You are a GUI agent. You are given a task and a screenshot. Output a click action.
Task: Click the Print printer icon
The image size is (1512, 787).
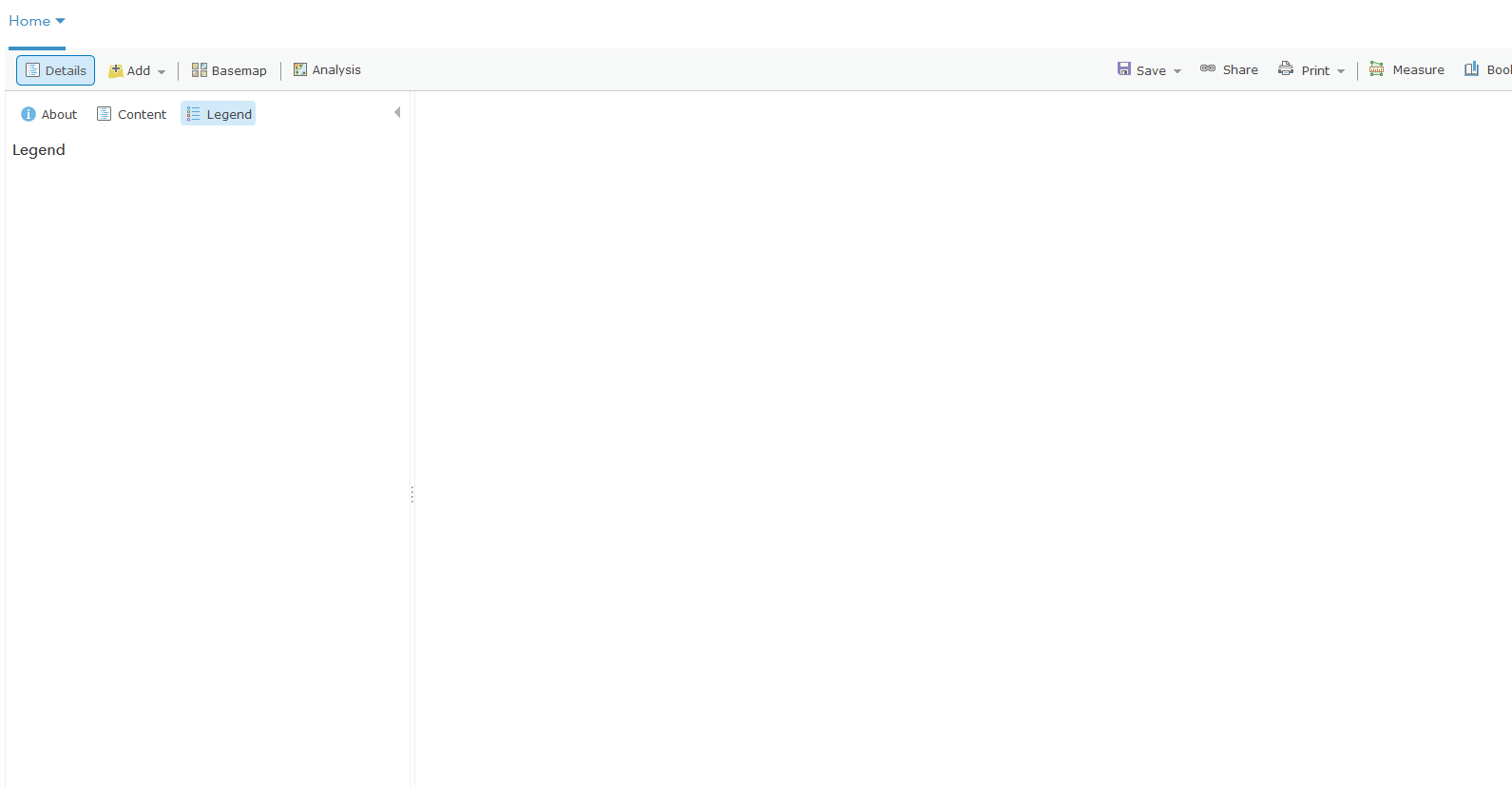1286,68
